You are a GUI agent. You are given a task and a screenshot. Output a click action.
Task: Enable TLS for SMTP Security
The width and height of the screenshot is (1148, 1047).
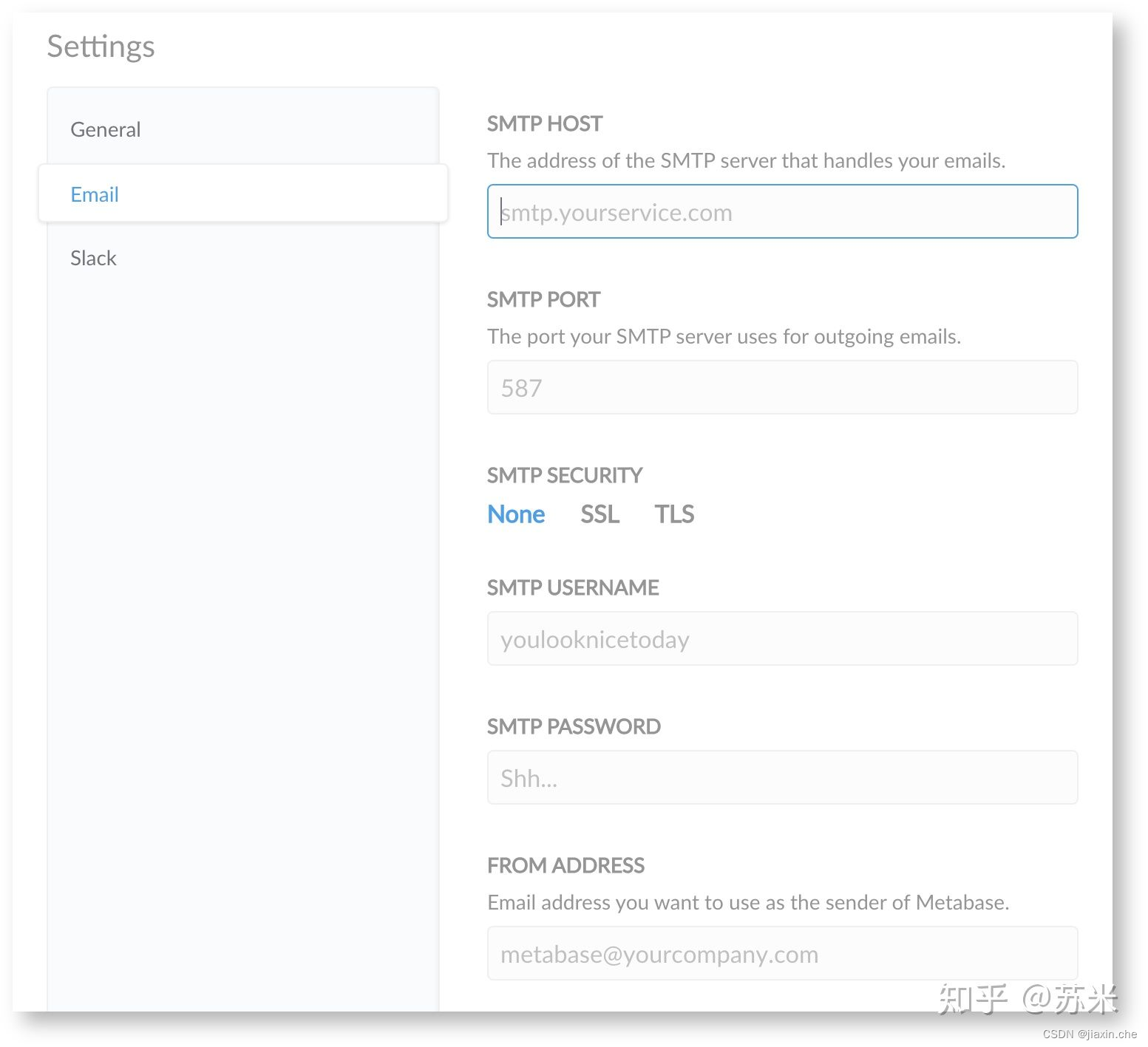click(x=673, y=514)
